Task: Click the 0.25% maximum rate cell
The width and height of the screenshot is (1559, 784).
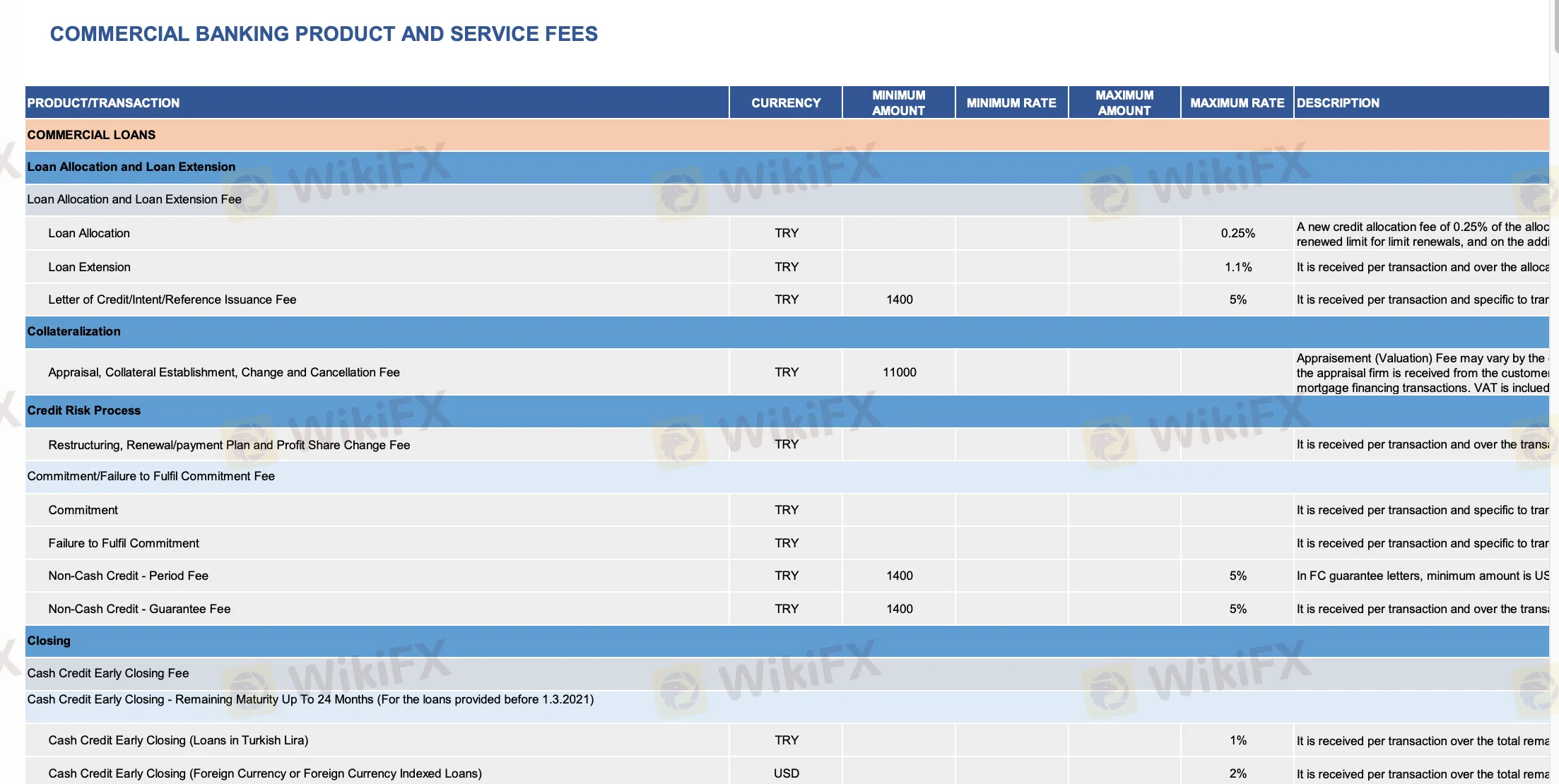Action: (1237, 232)
